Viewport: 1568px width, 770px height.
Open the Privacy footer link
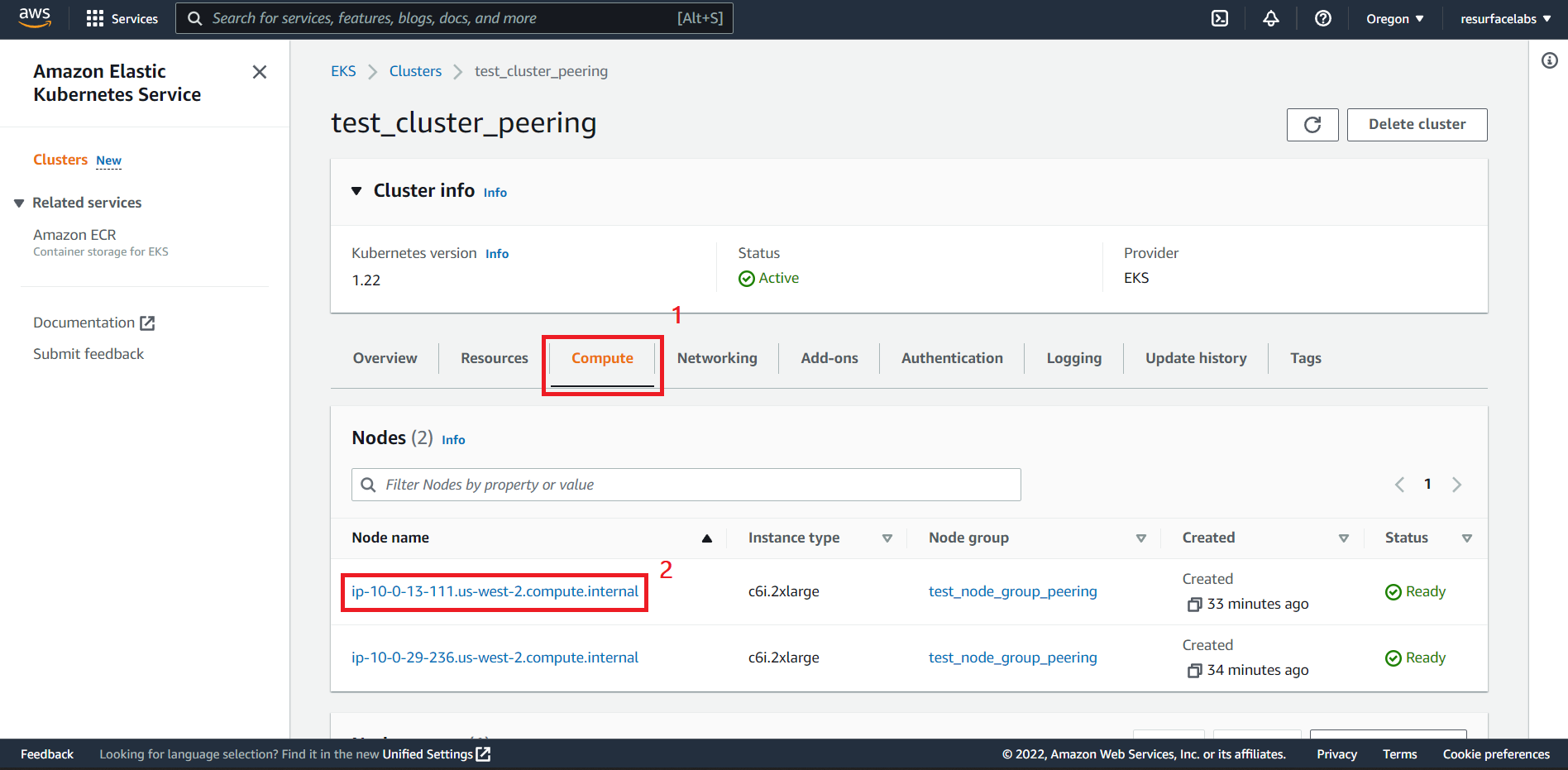pyautogui.click(x=1336, y=754)
